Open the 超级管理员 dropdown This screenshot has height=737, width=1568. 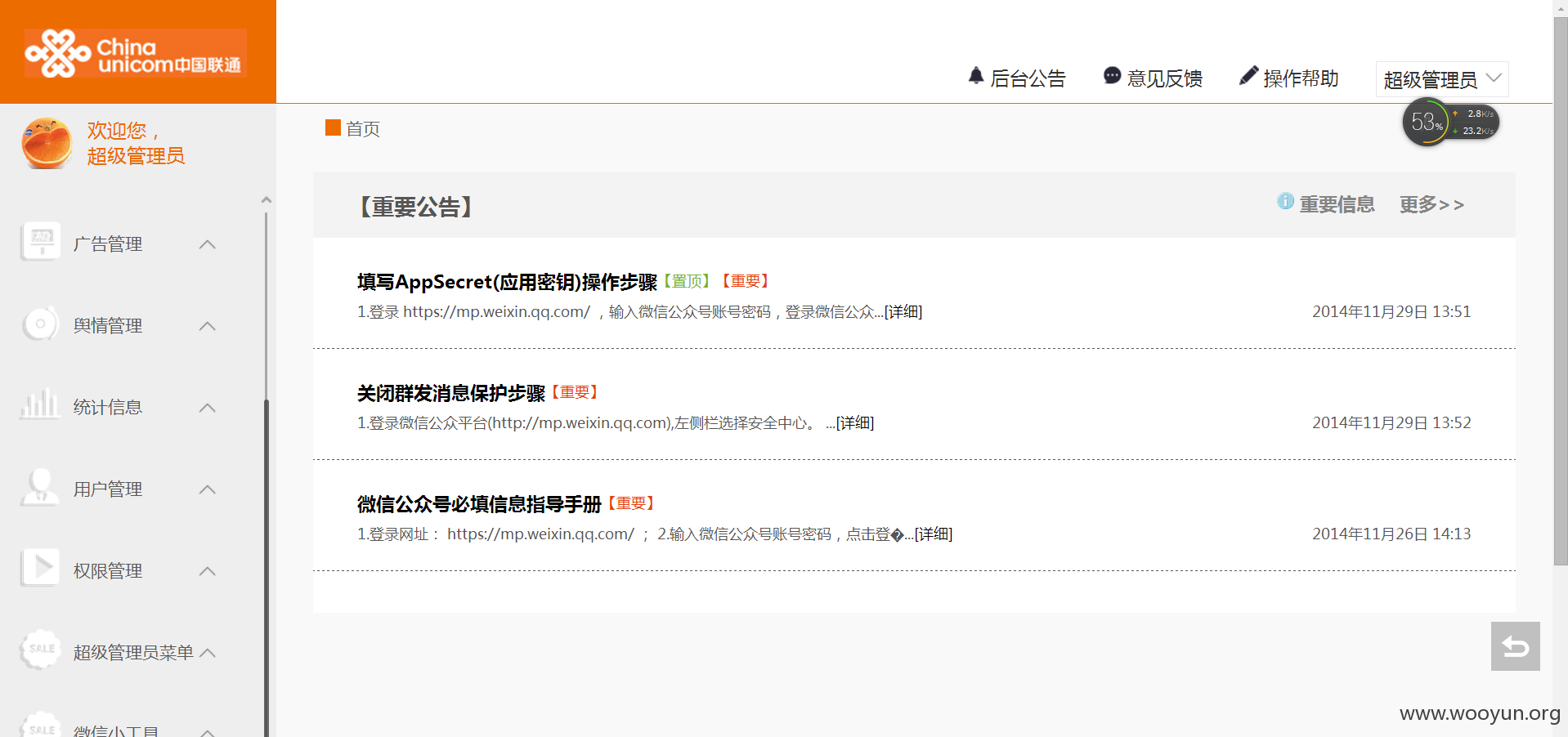pos(1442,79)
